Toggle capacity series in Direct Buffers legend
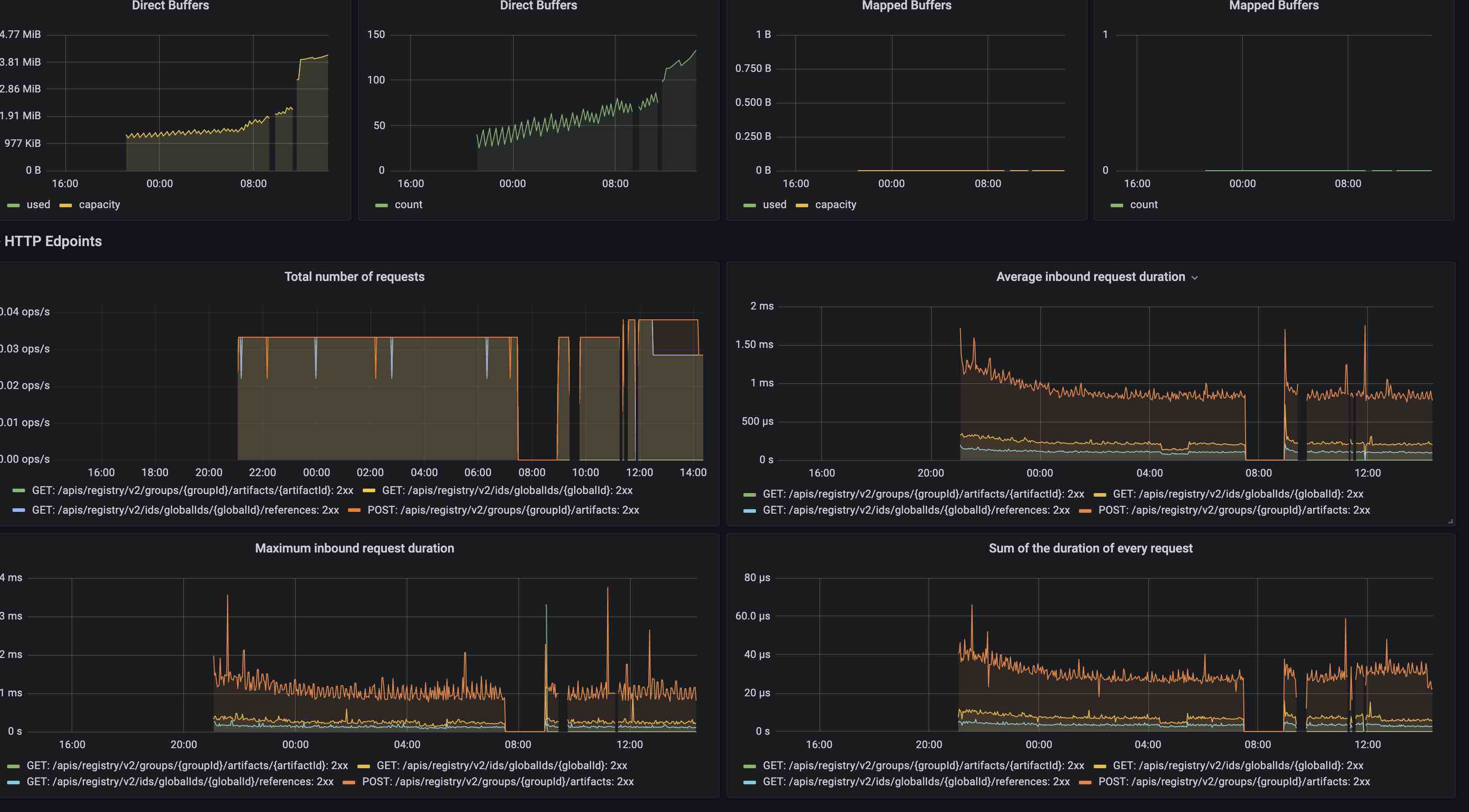This screenshot has height=812, width=1469. coord(99,205)
